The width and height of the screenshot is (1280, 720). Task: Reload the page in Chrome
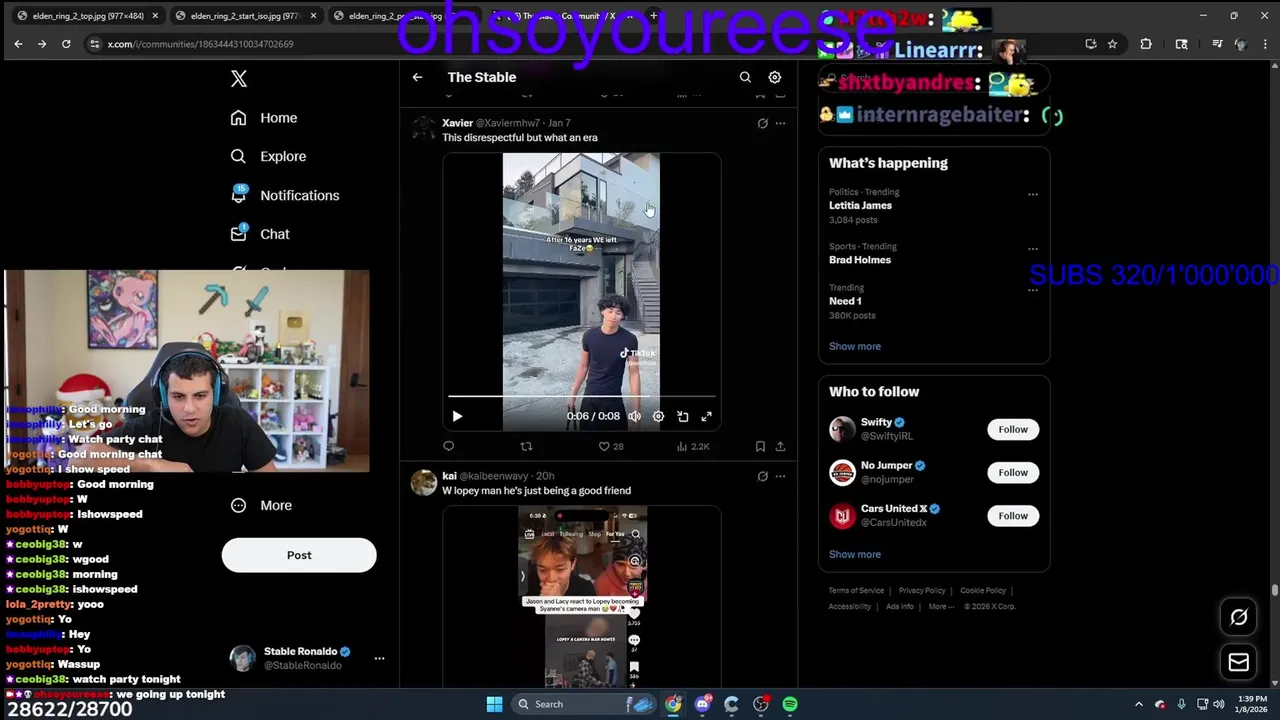(66, 44)
